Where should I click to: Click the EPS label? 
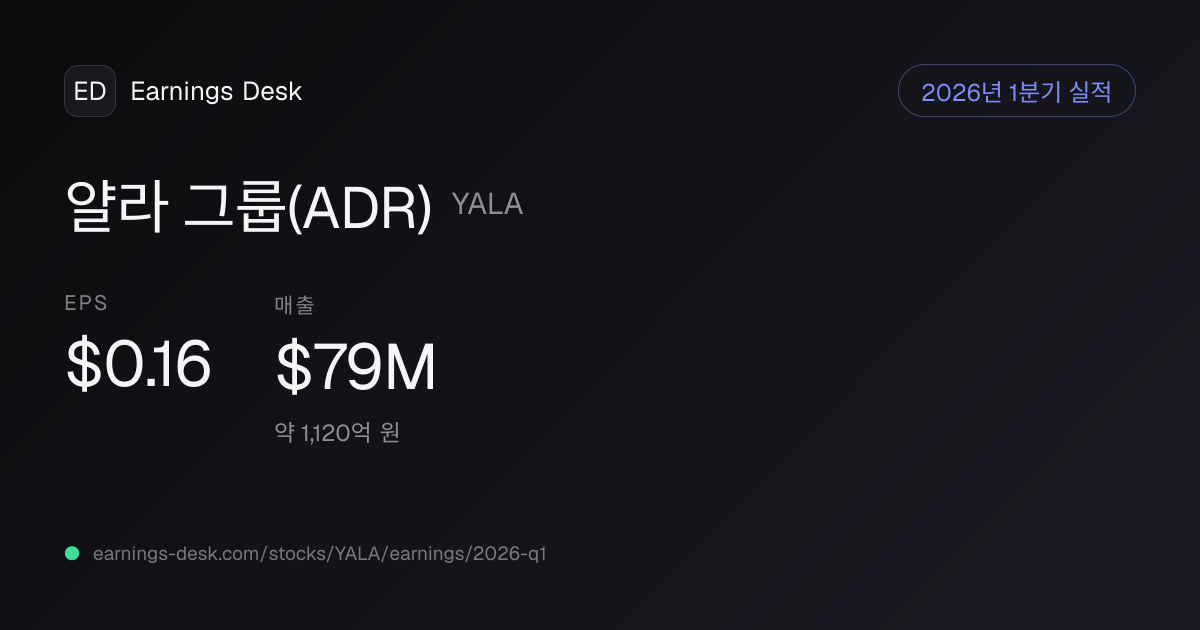[86, 304]
